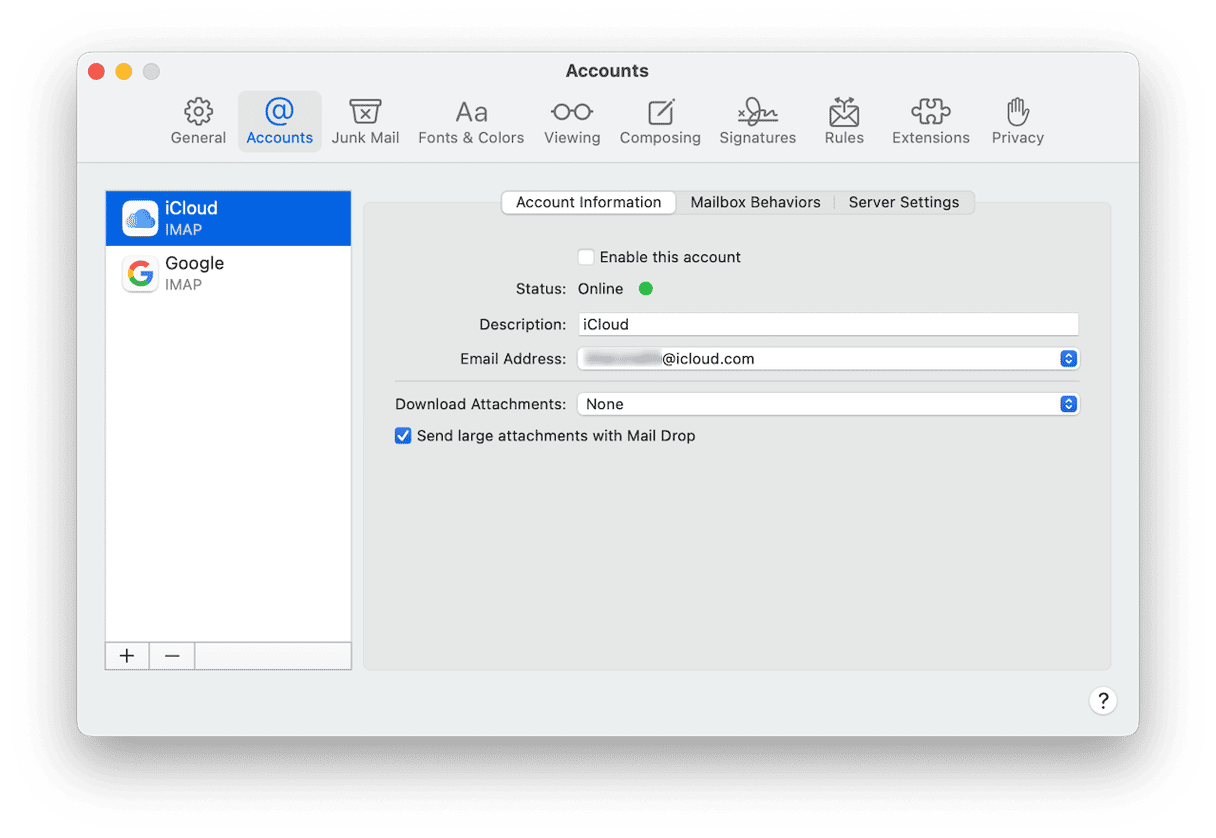This screenshot has height=838, width=1216.
Task: Click the minus button to remove account
Action: coord(172,656)
